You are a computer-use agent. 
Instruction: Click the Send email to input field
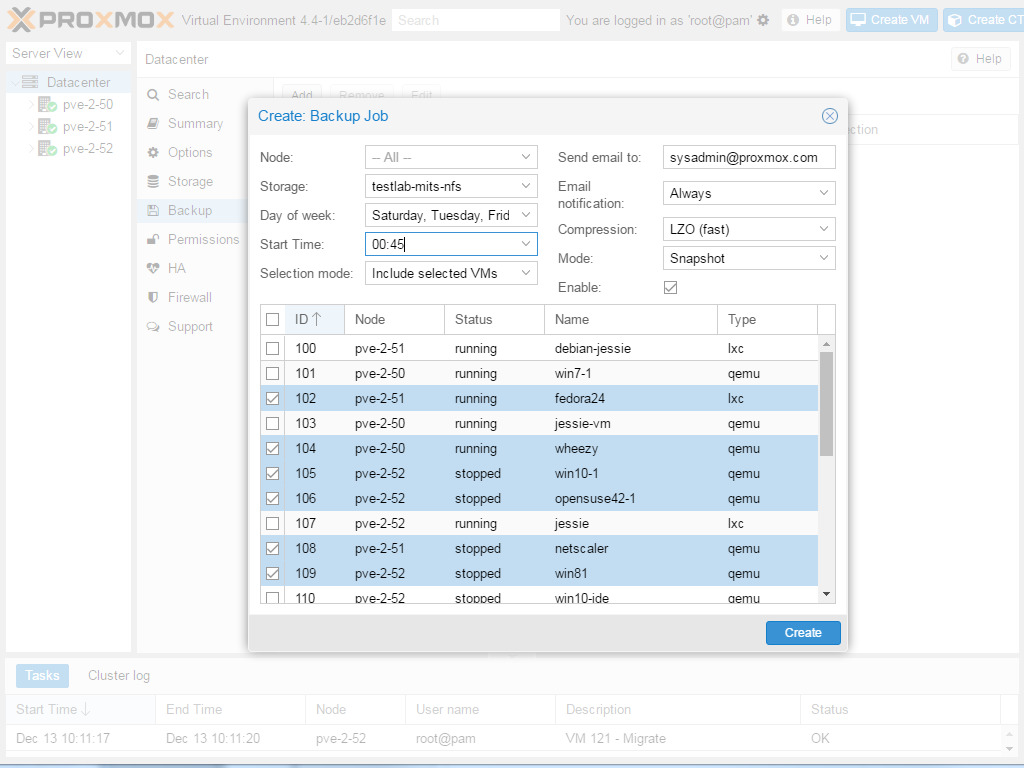[749, 157]
